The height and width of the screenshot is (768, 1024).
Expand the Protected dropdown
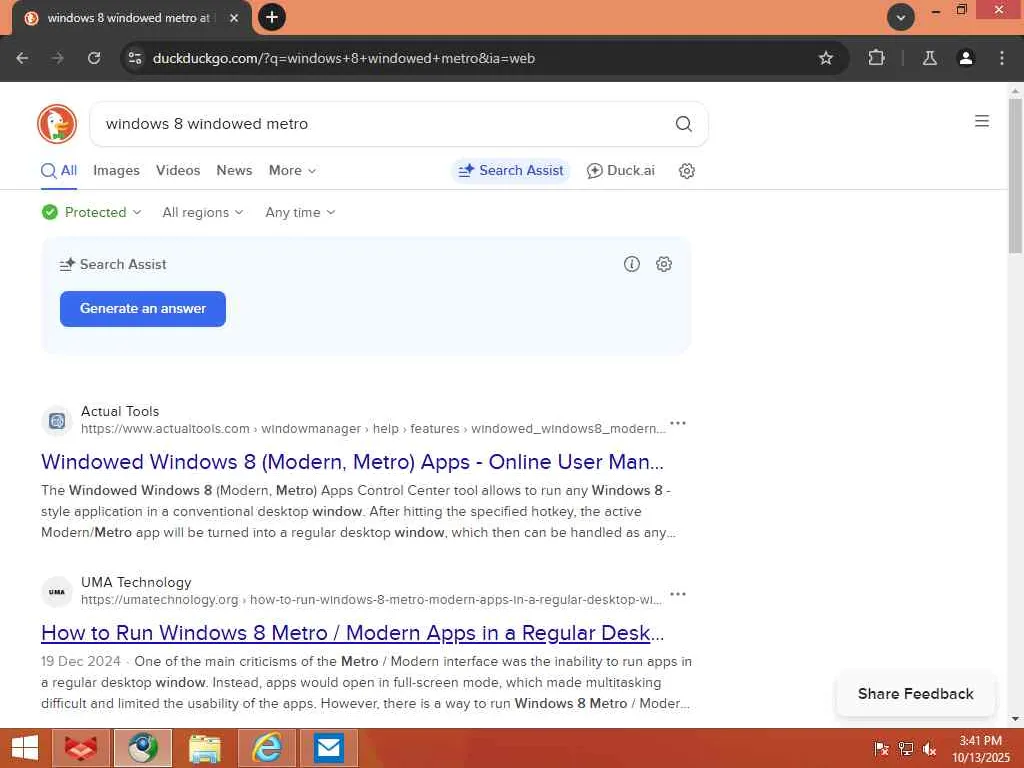(91, 212)
